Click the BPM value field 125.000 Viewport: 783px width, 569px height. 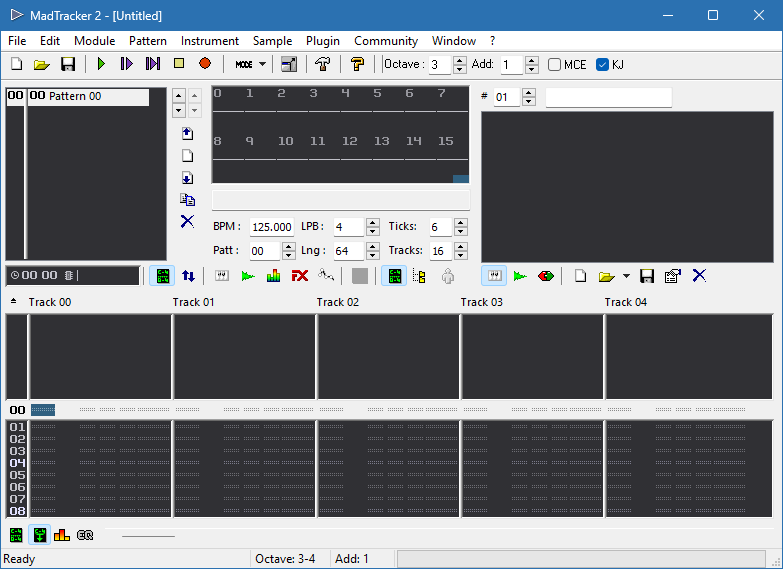[x=272, y=227]
